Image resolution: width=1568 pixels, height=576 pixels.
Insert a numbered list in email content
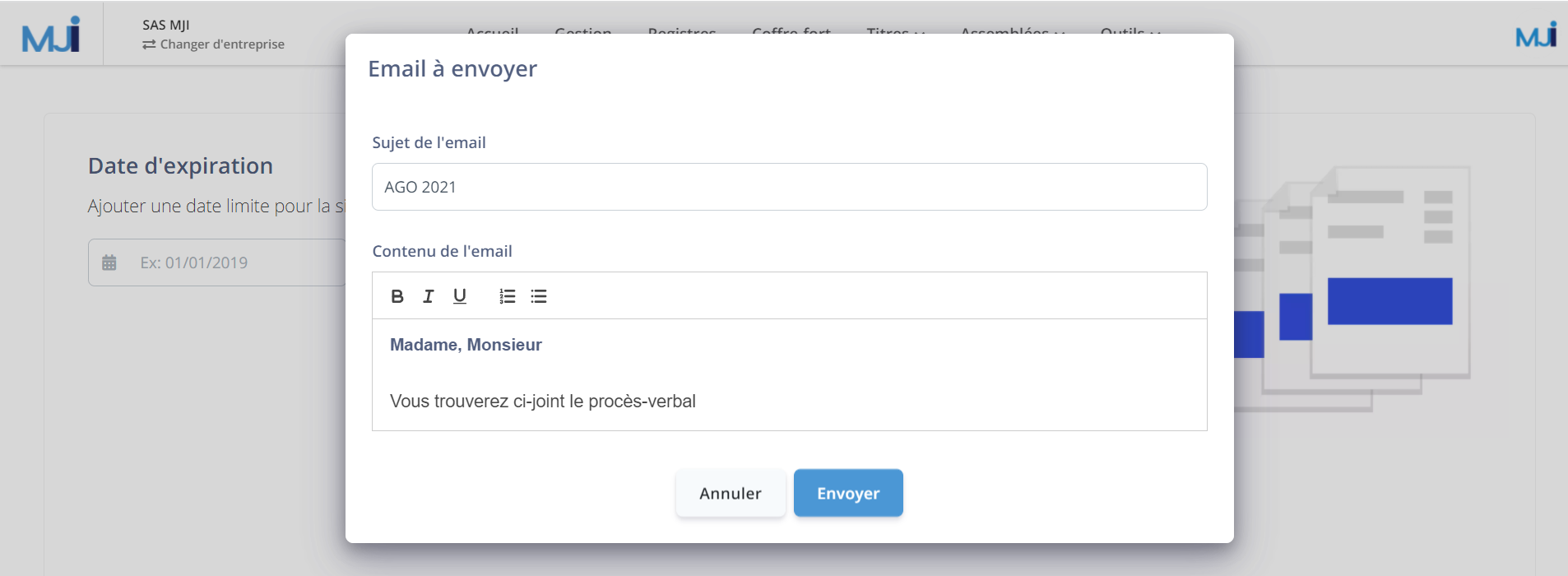508,296
